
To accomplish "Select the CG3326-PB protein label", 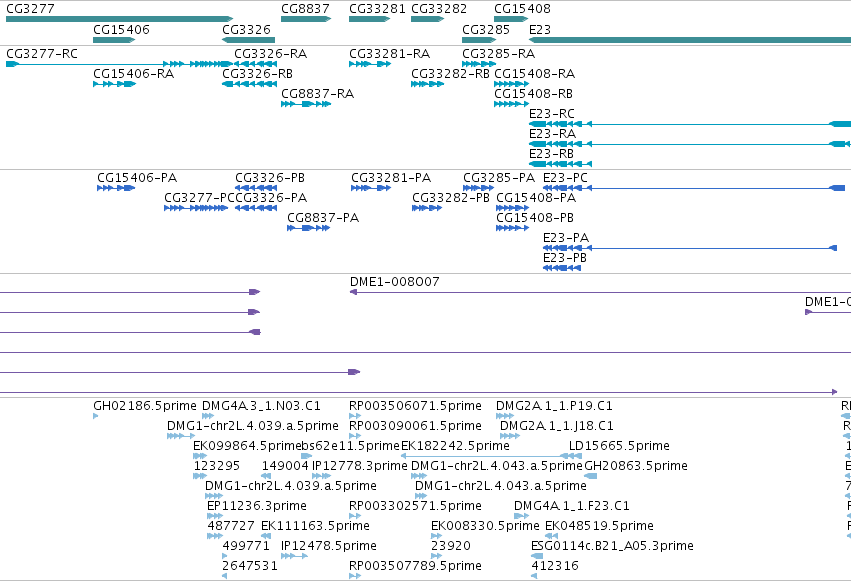I will pyautogui.click(x=270, y=178).
